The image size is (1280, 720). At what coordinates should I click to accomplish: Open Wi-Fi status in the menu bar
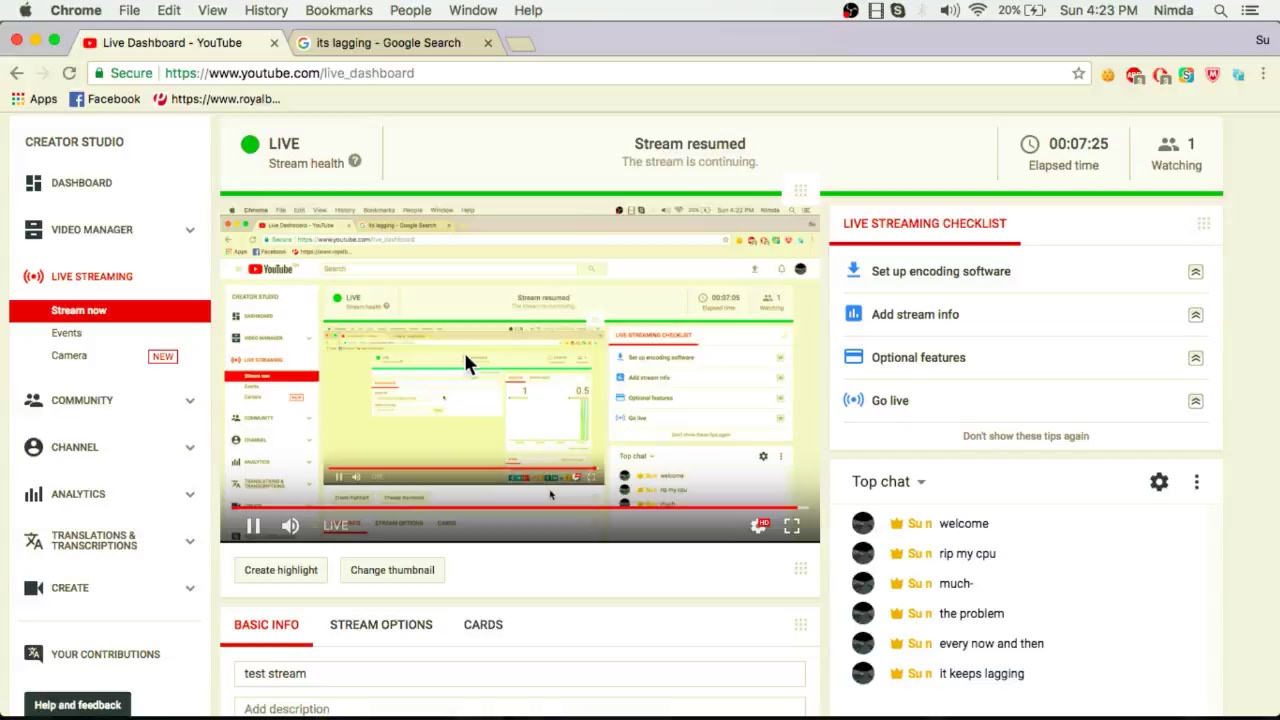click(977, 10)
